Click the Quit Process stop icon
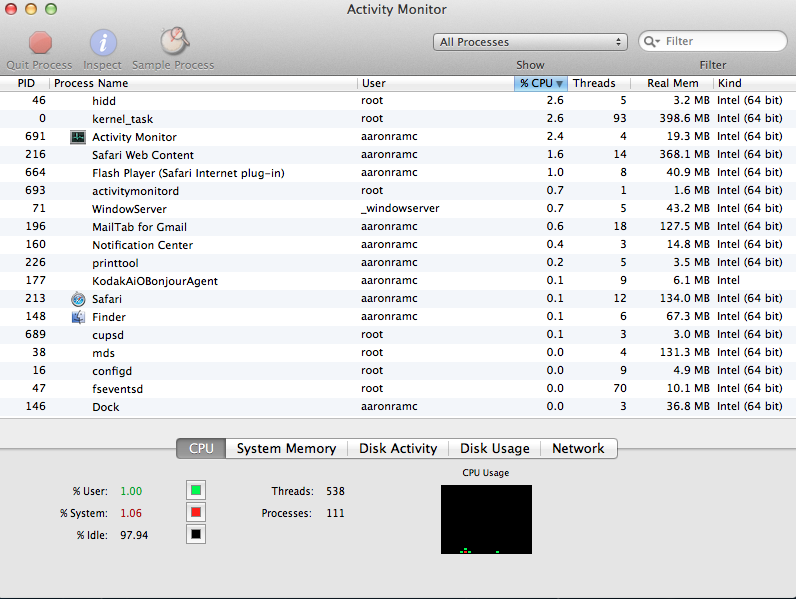Viewport: 796px width, 599px height. (40, 43)
